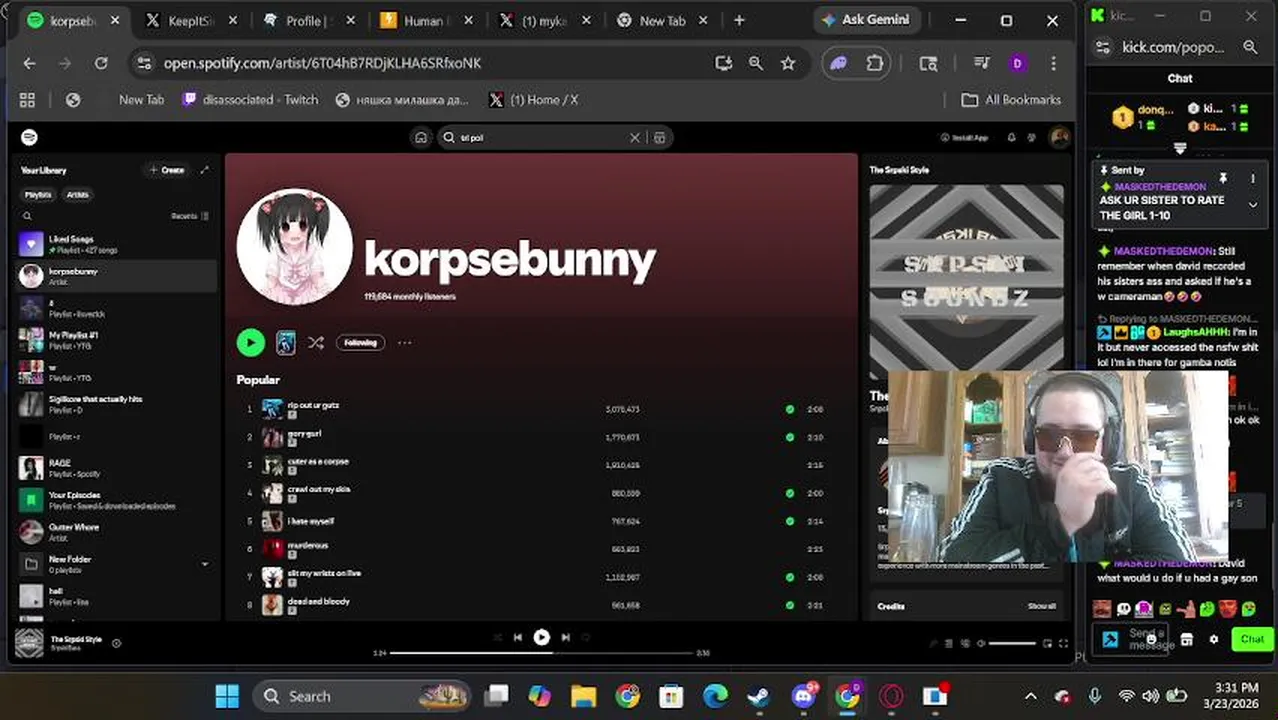The width and height of the screenshot is (1278, 720).
Task: Play track rip out ur guts
Action: tap(313, 405)
